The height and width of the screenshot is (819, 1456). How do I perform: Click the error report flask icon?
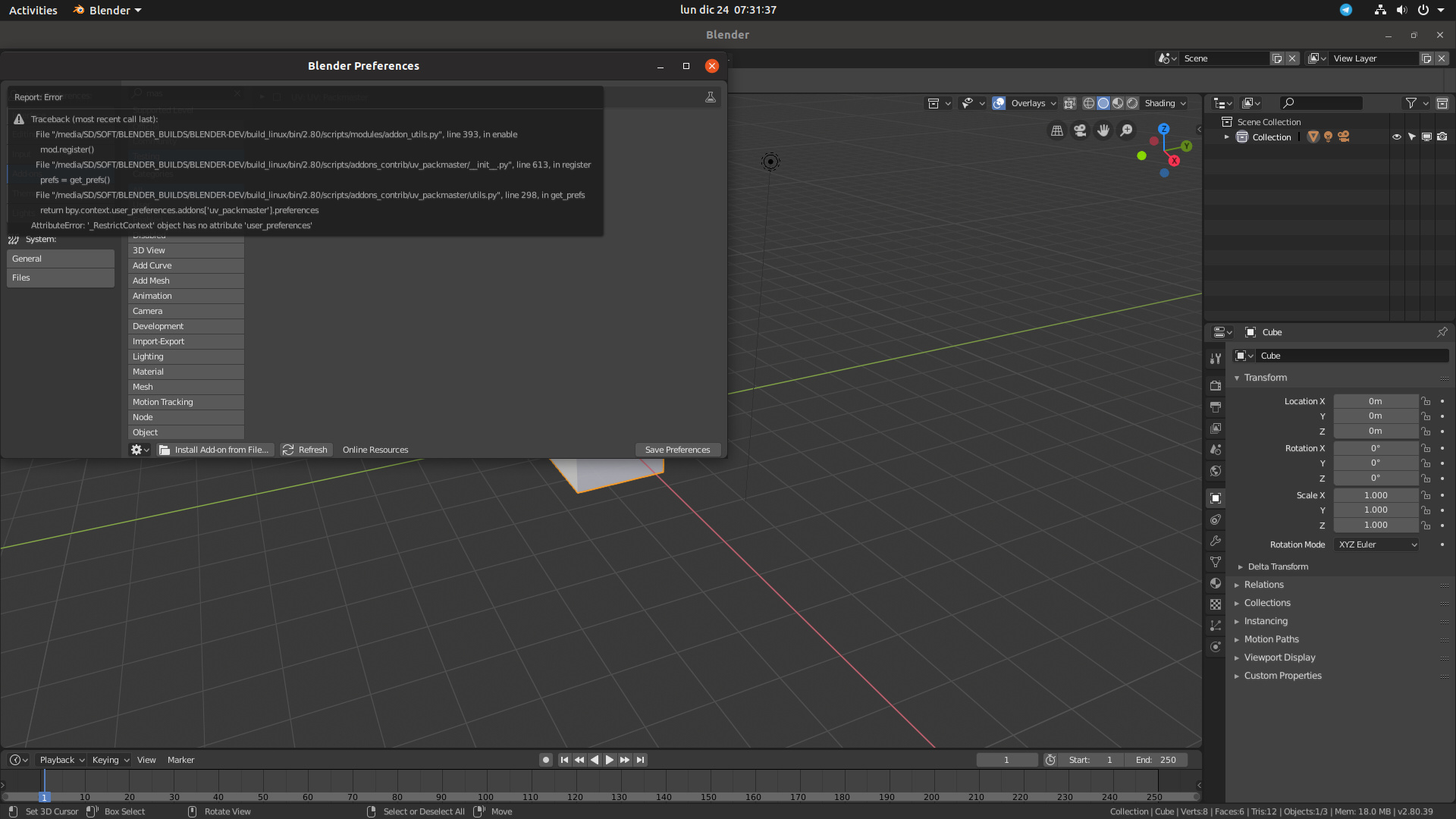tap(711, 97)
